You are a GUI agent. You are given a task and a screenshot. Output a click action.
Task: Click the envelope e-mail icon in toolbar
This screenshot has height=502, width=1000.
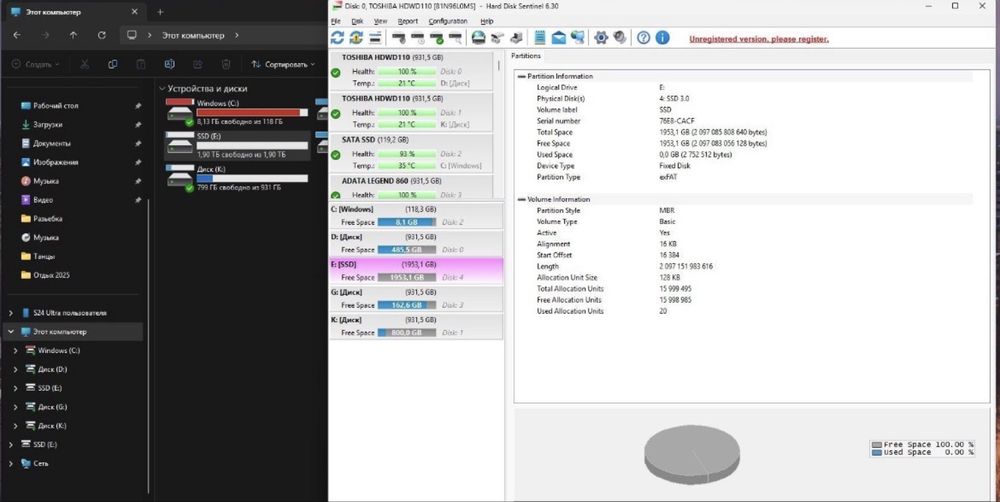click(x=559, y=38)
